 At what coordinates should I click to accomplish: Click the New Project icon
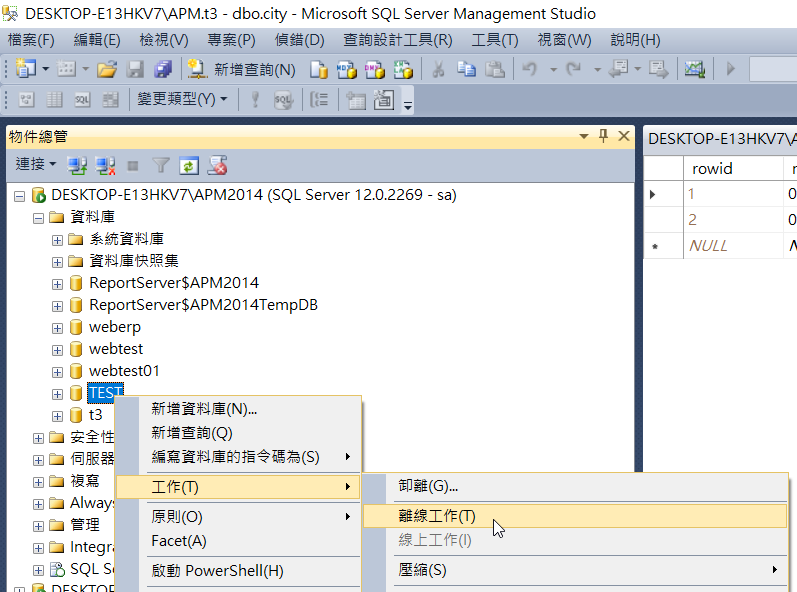point(25,68)
